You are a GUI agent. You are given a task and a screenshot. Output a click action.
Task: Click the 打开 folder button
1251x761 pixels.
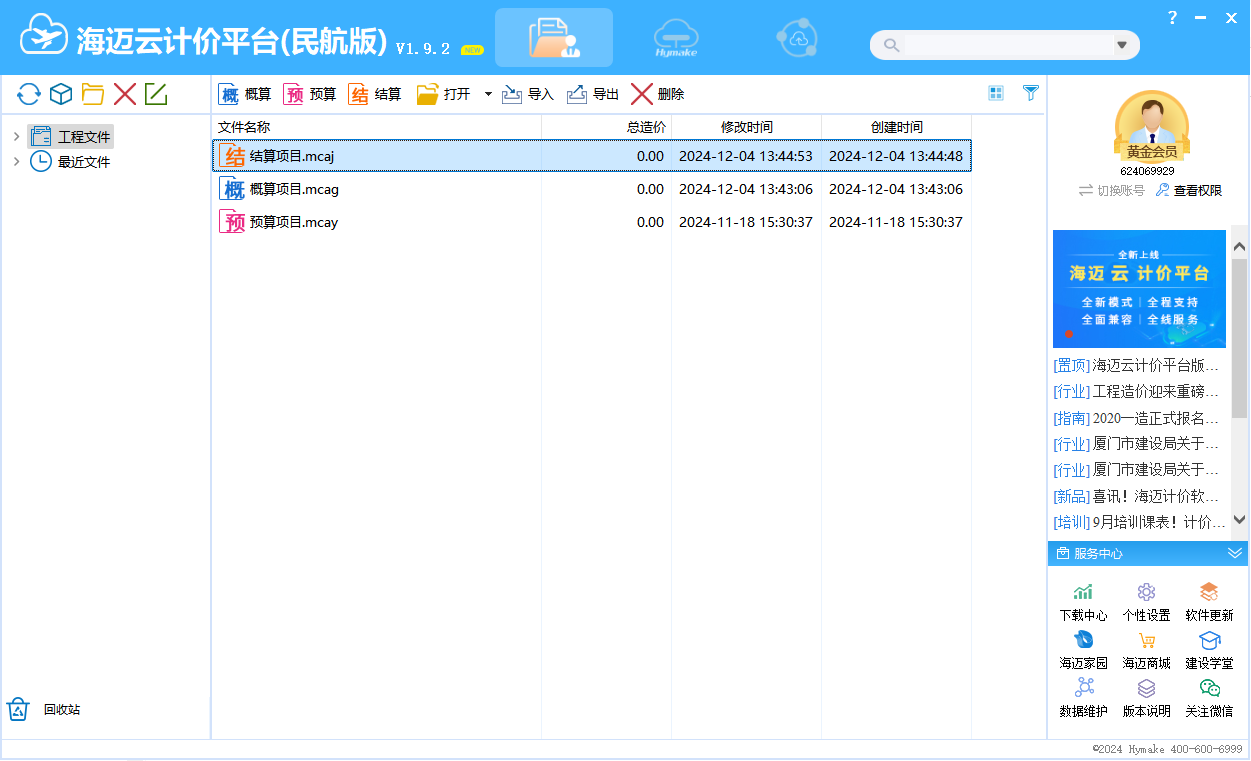point(443,94)
